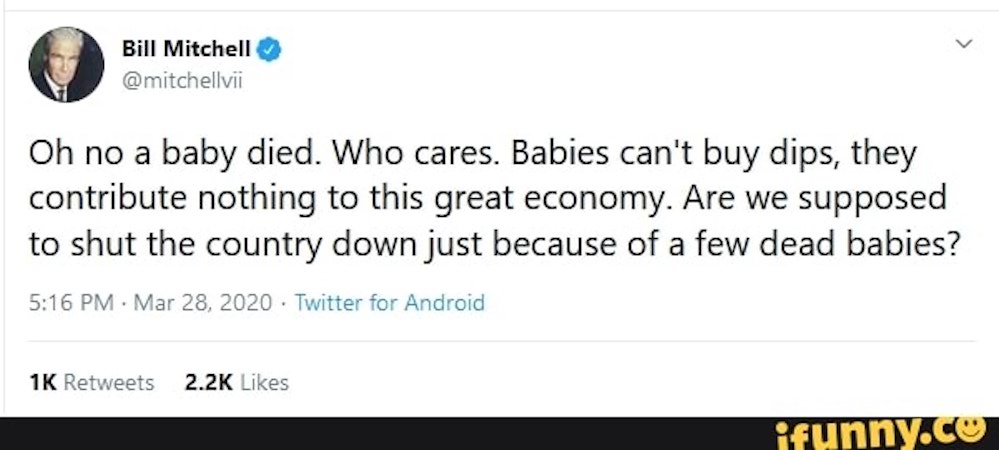Open the Retweets label
999x450 pixels.
click(108, 382)
